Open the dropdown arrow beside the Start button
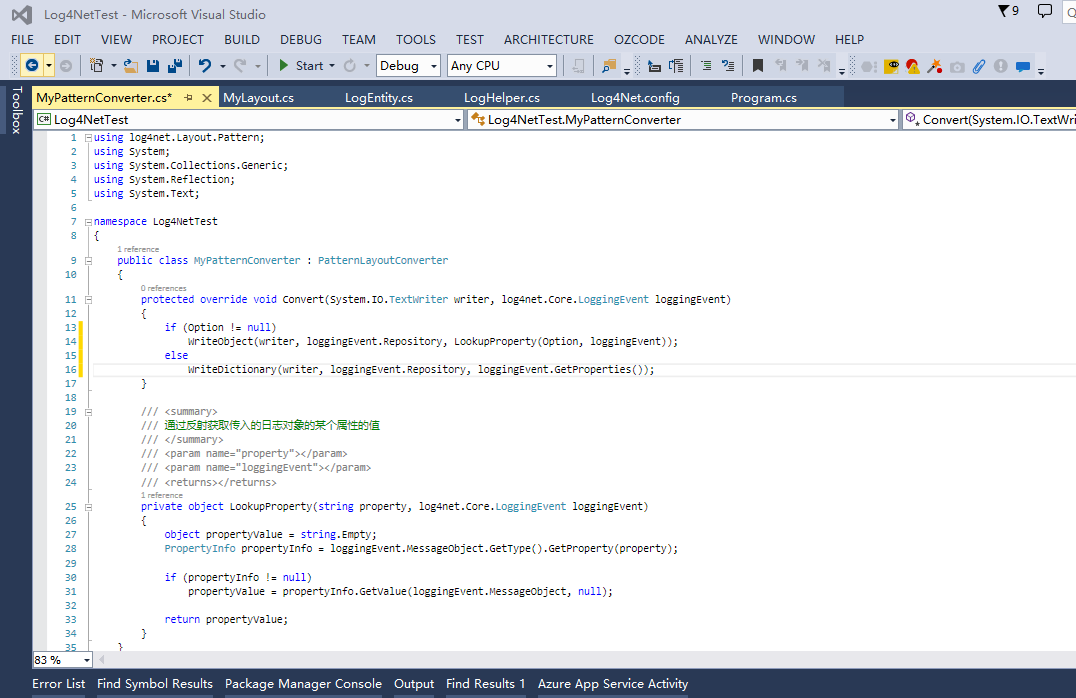 click(x=332, y=67)
